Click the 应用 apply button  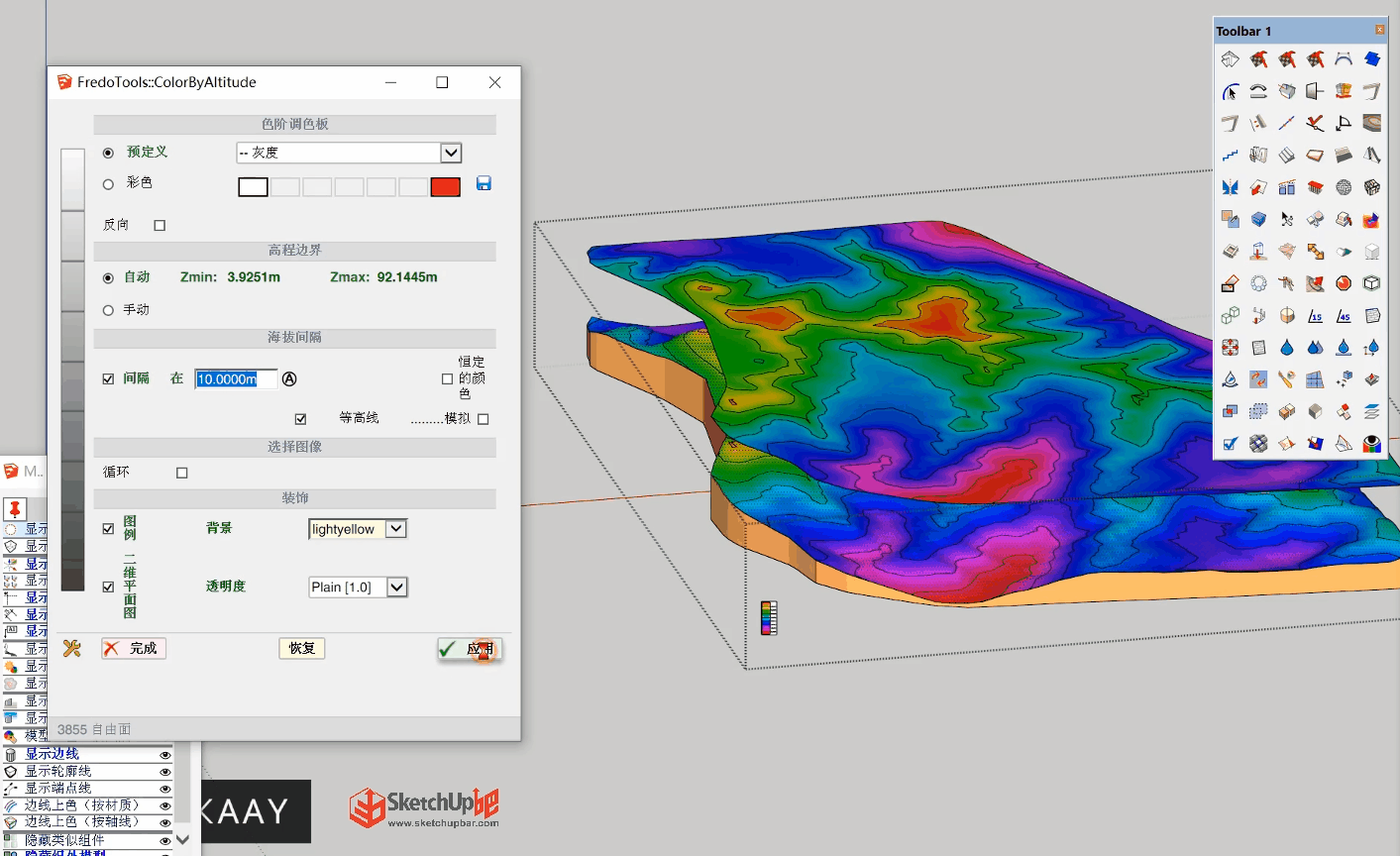tap(470, 649)
